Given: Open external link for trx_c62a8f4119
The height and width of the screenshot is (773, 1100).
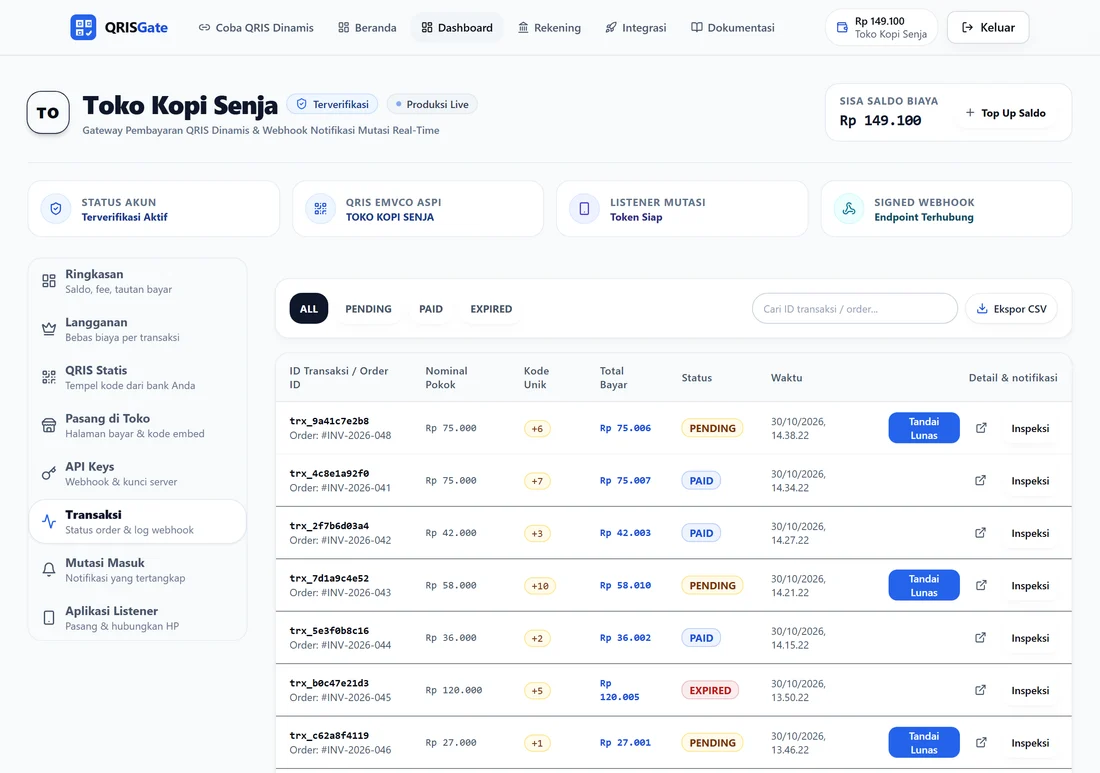Looking at the screenshot, I should pyautogui.click(x=981, y=742).
